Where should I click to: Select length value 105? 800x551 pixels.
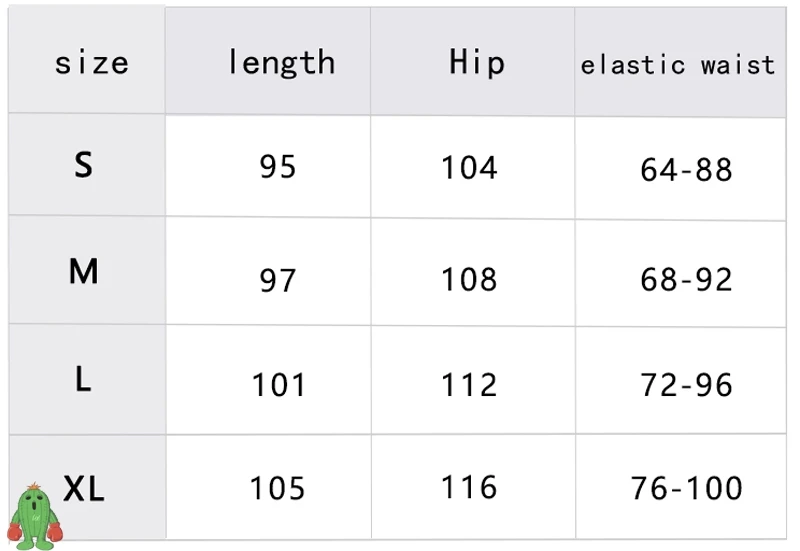pos(277,488)
